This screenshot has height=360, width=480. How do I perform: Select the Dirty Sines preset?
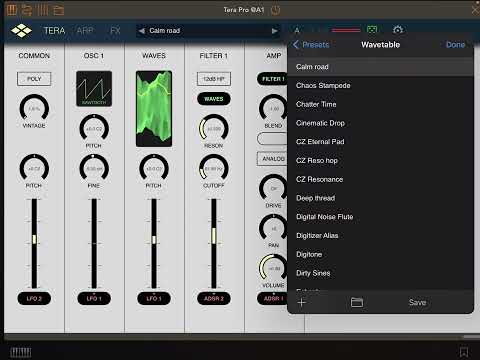(x=380, y=273)
